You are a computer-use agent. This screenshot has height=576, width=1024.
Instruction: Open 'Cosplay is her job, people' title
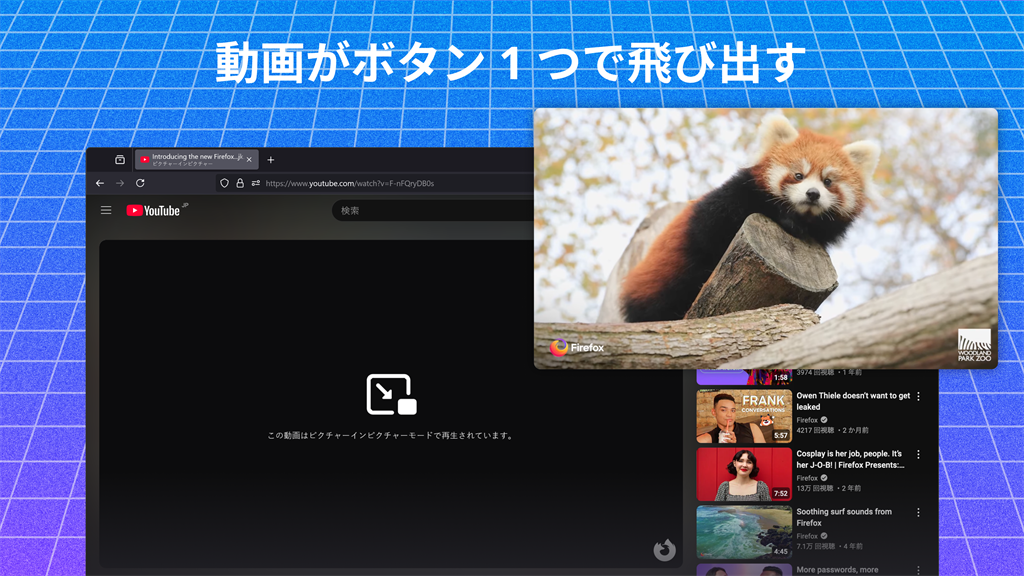tap(850, 459)
